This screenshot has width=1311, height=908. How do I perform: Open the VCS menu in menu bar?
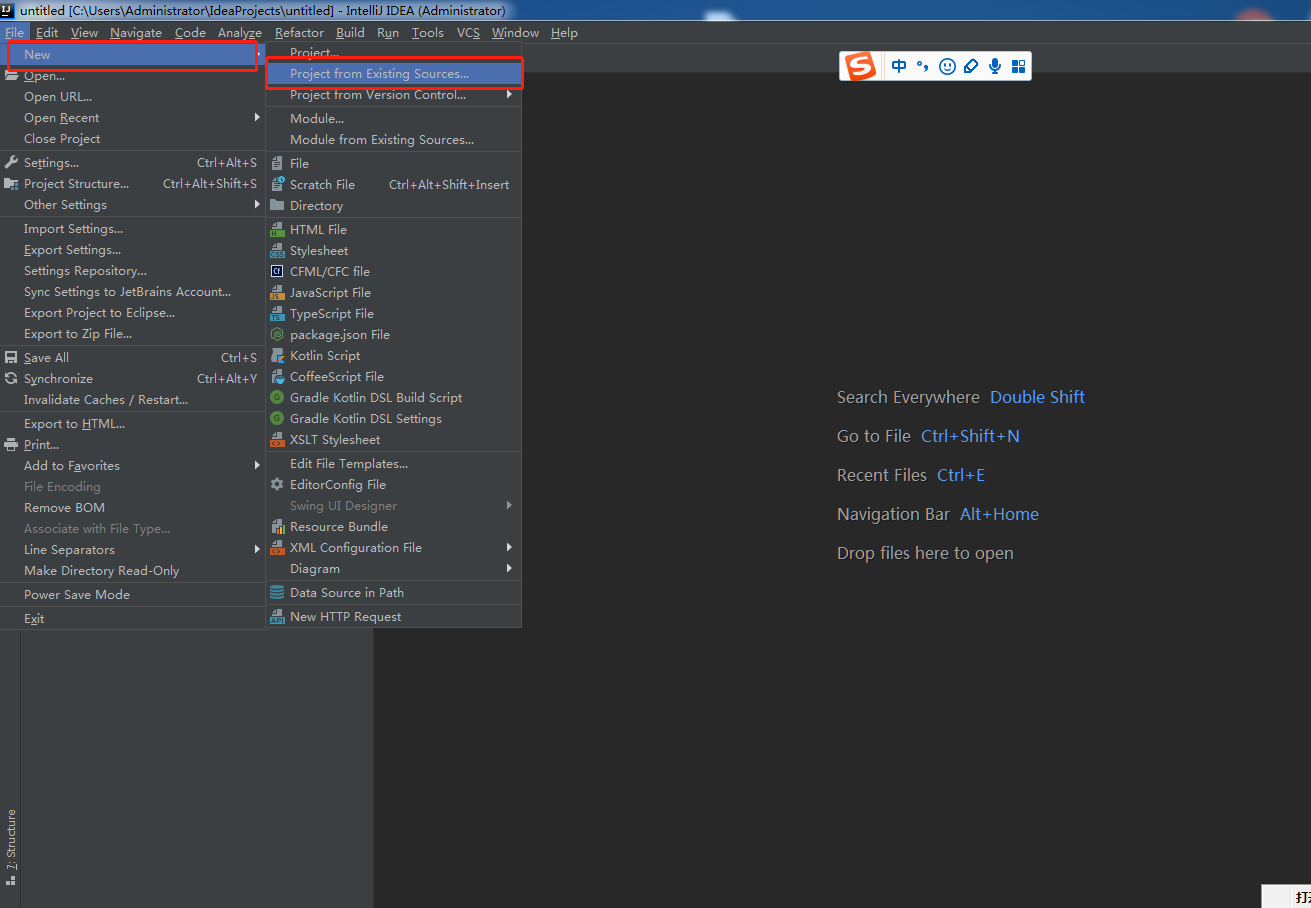(x=468, y=33)
